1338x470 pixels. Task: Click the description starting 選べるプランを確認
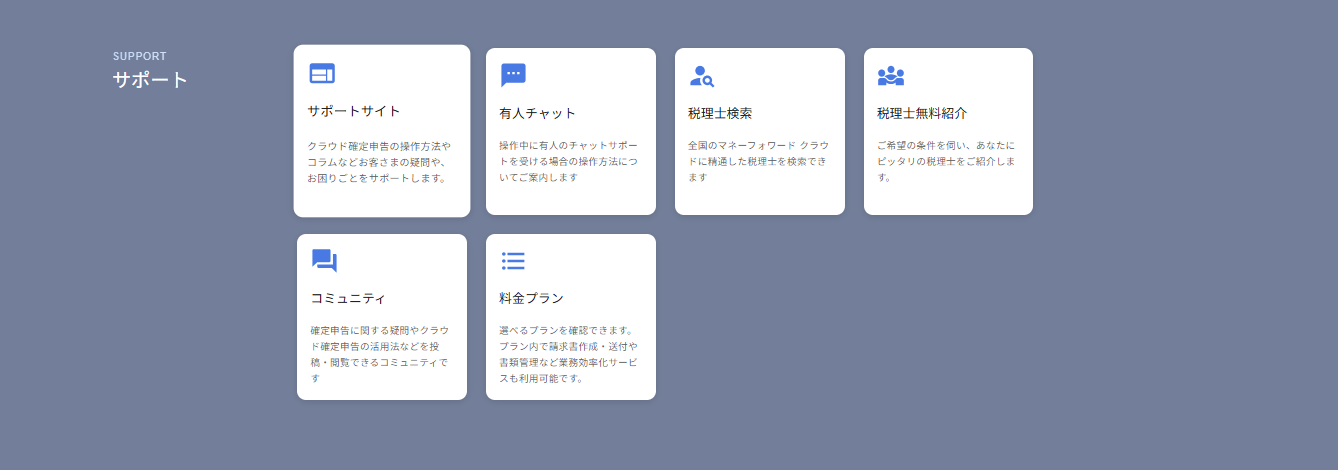click(x=568, y=354)
